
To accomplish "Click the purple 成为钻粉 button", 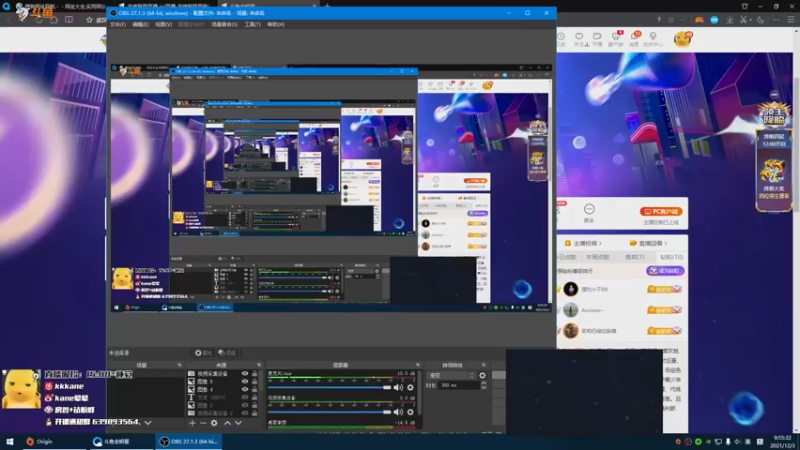I will pyautogui.click(x=665, y=271).
